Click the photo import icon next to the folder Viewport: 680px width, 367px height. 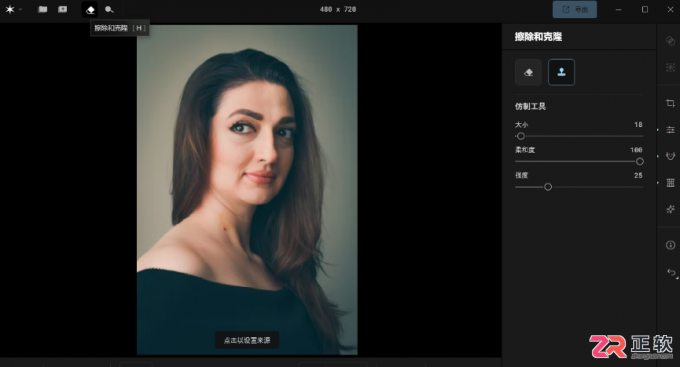(62, 10)
